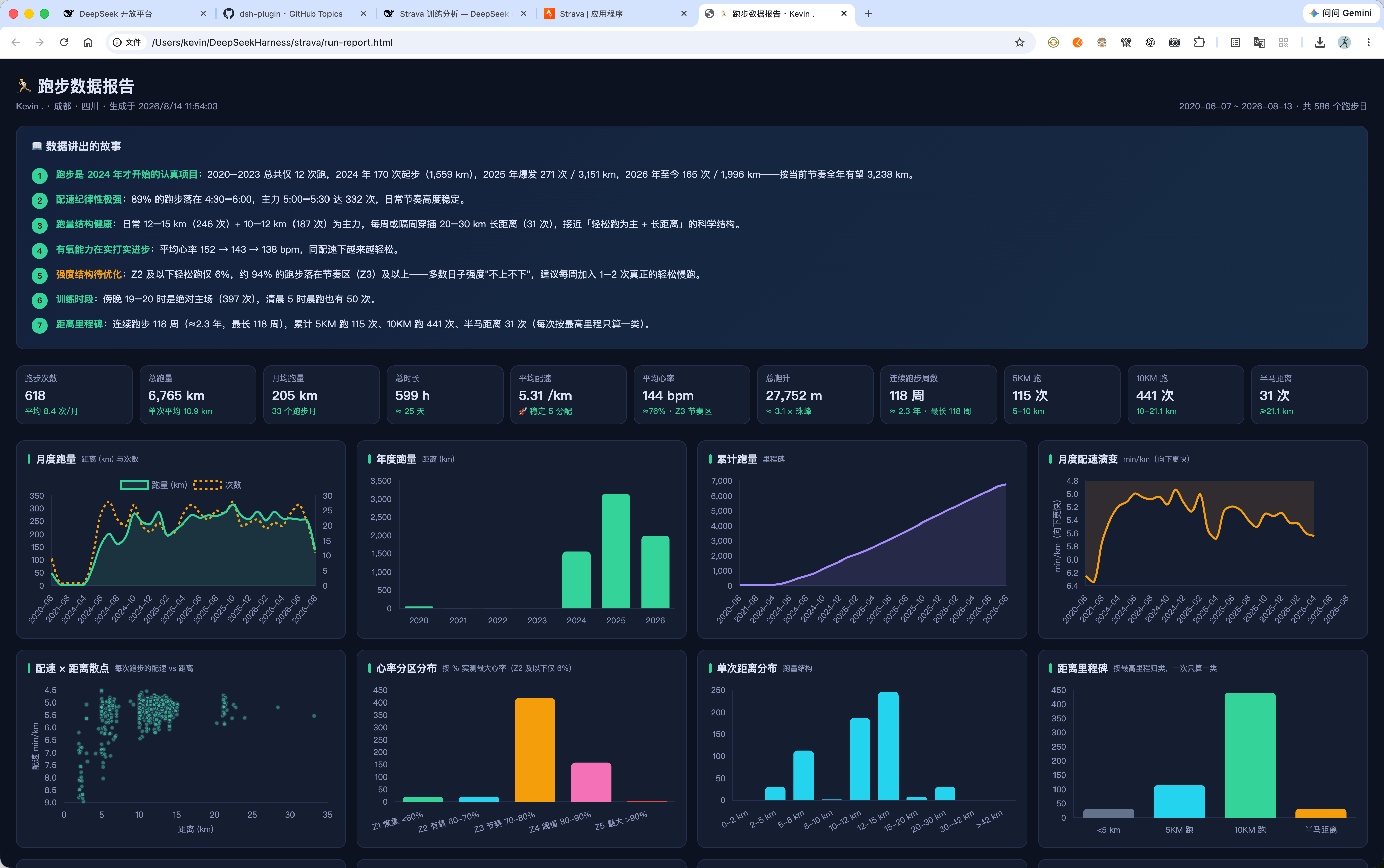Click the 有氧能力在实打实进步 story heading
This screenshot has height=868, width=1384.
coord(103,249)
